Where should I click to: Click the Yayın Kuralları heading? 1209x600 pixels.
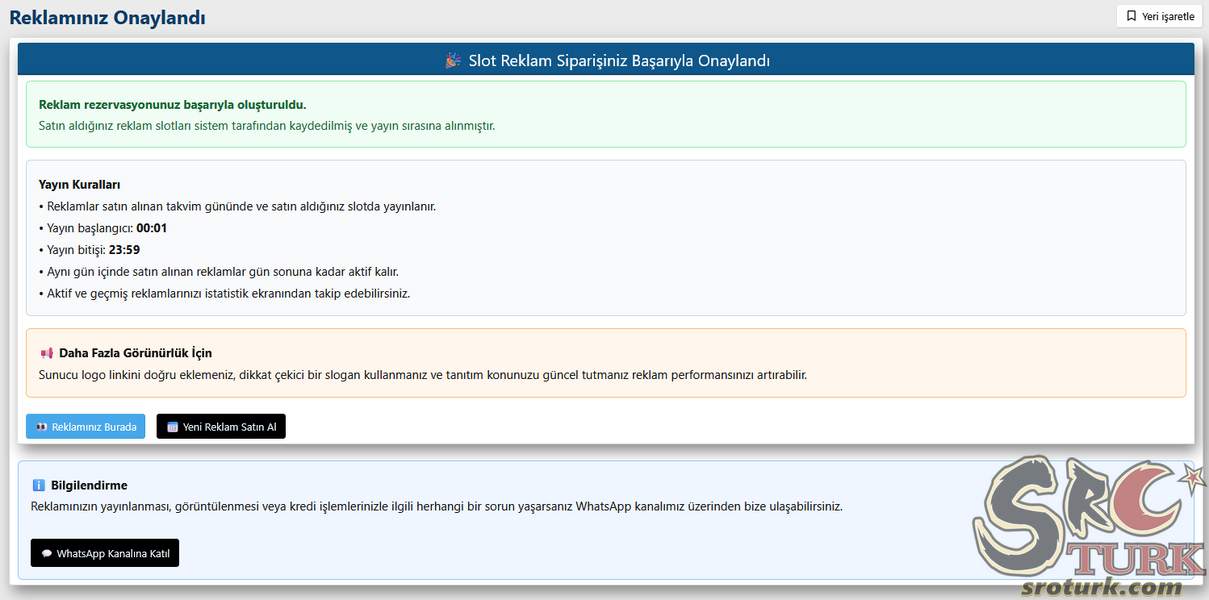(80, 185)
